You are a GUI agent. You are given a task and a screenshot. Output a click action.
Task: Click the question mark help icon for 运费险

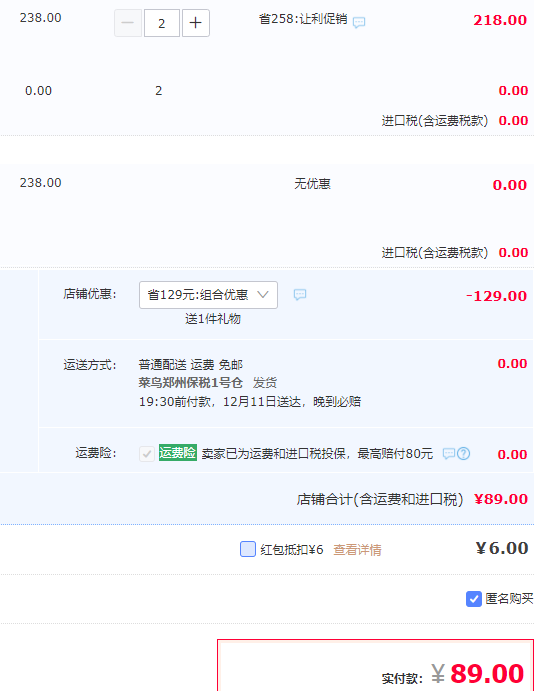pos(463,453)
